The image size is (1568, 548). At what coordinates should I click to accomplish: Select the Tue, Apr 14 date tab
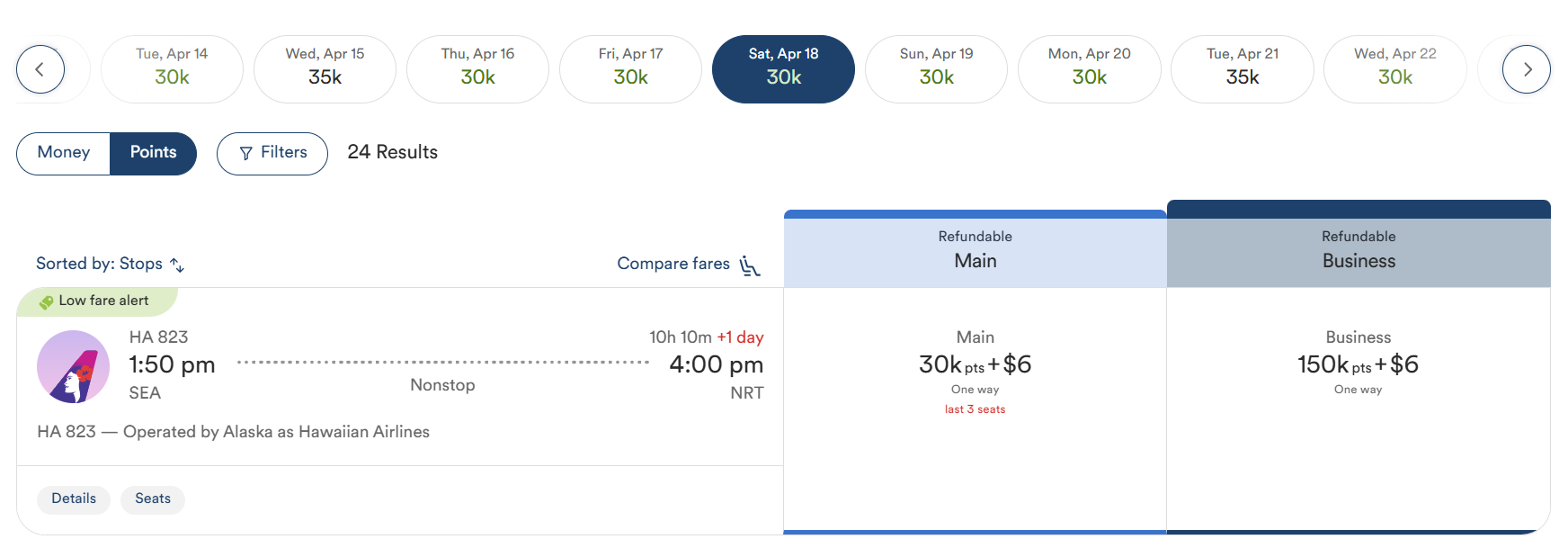172,68
